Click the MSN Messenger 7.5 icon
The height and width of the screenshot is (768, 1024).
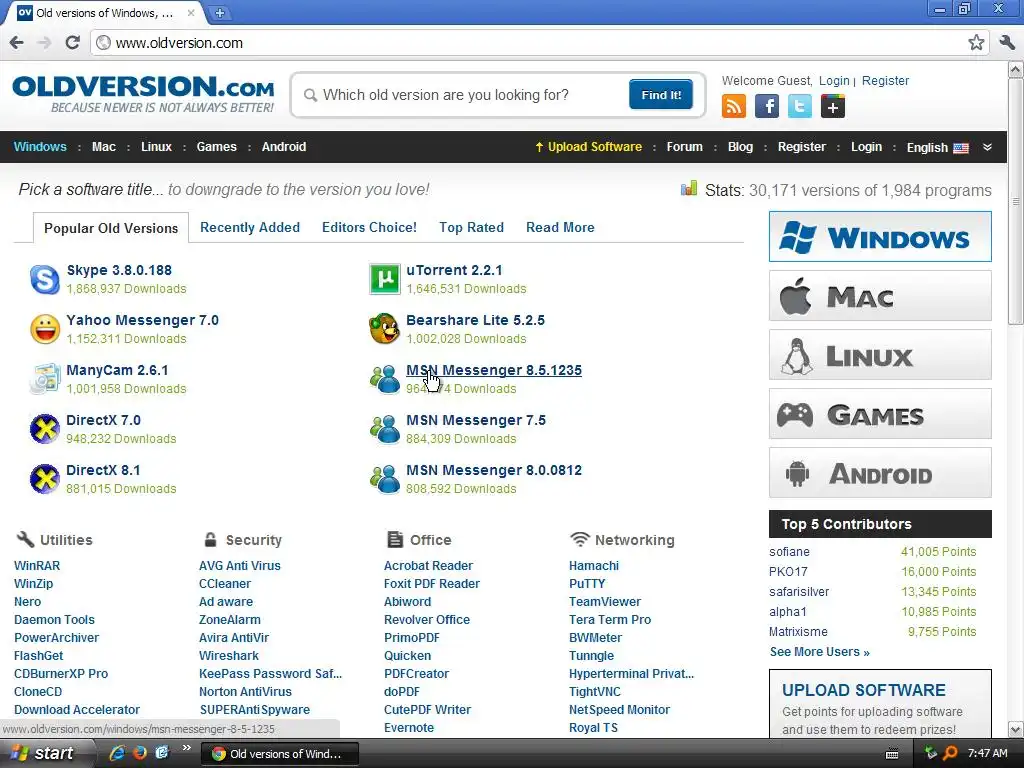tap(385, 429)
